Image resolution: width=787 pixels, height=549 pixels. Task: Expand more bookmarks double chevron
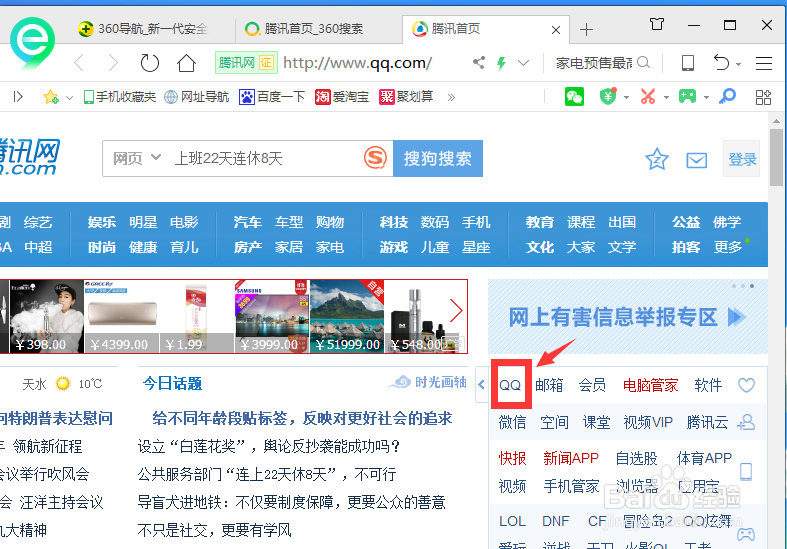pos(451,97)
